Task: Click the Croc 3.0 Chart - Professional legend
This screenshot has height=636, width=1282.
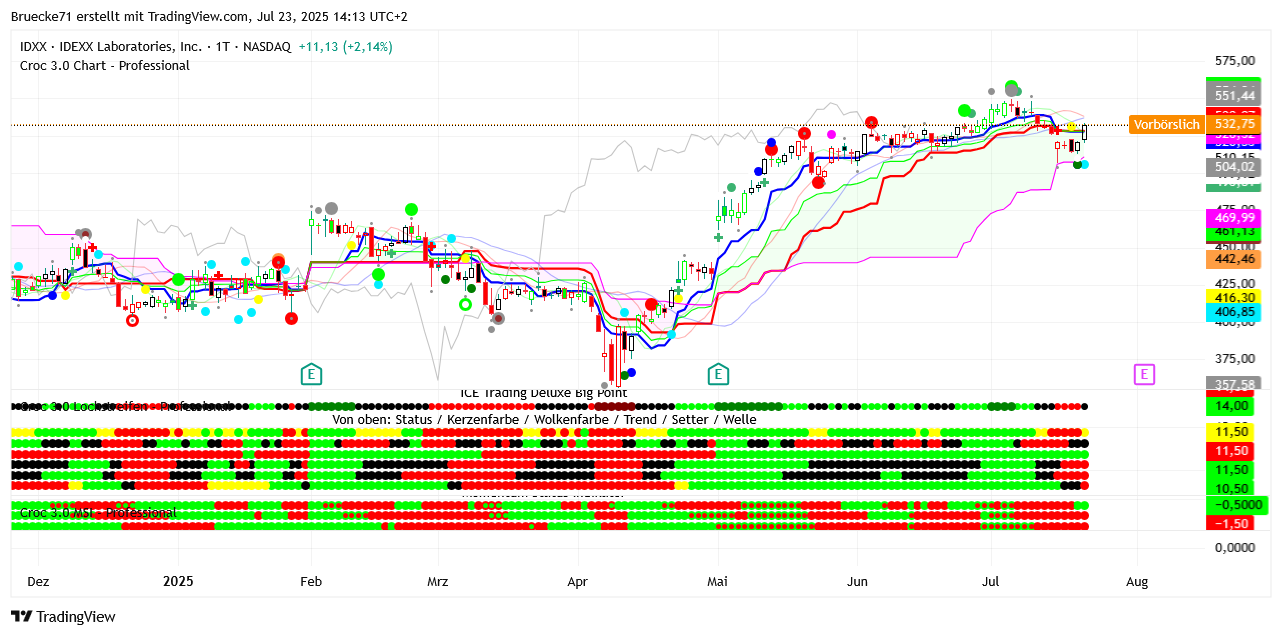Action: [x=105, y=66]
